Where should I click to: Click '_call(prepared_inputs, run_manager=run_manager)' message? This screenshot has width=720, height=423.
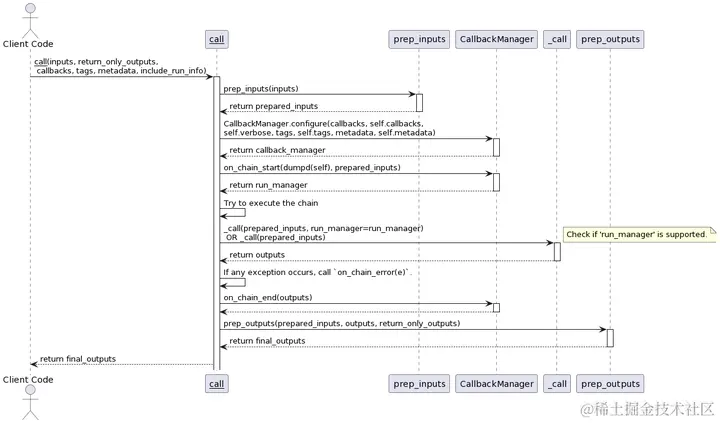323,228
